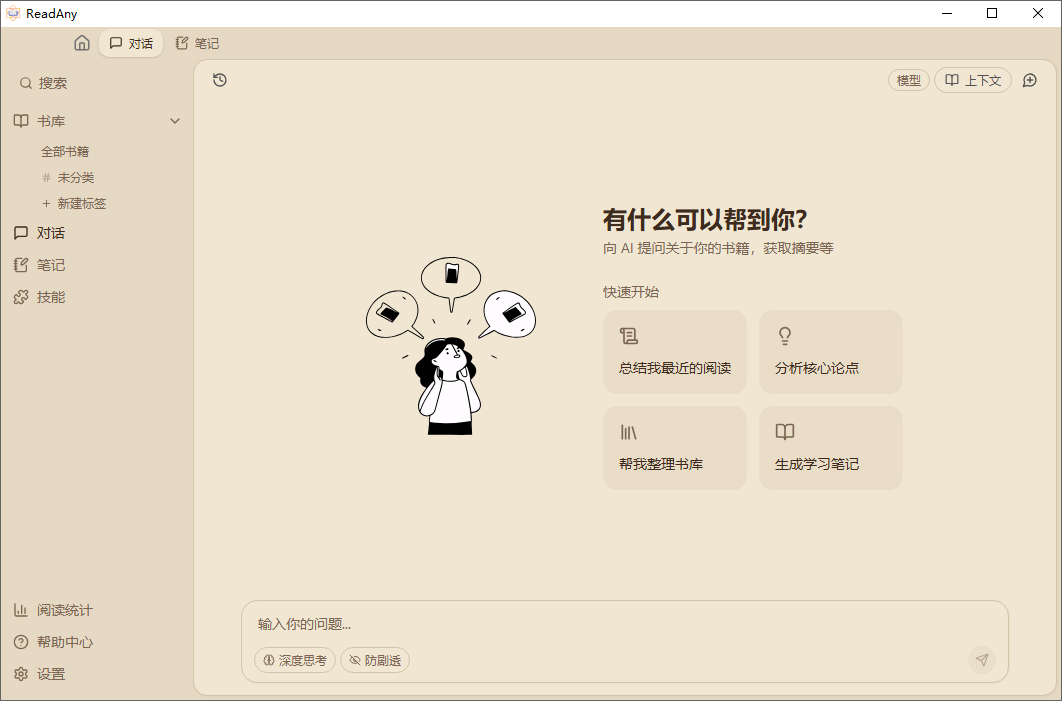Select 全部书籍 under the library
This screenshot has height=701, width=1062.
point(65,151)
